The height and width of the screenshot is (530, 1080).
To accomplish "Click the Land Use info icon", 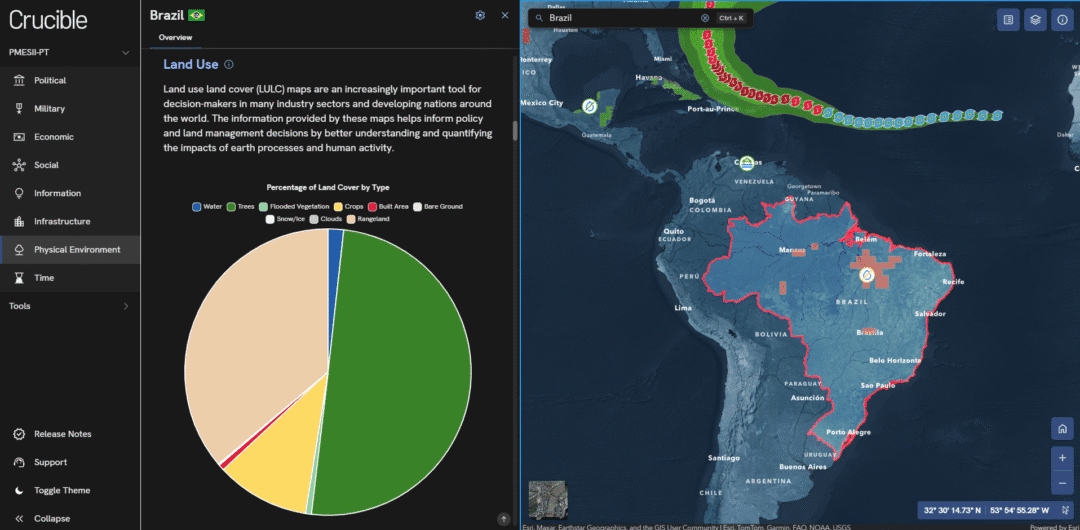I will point(229,65).
